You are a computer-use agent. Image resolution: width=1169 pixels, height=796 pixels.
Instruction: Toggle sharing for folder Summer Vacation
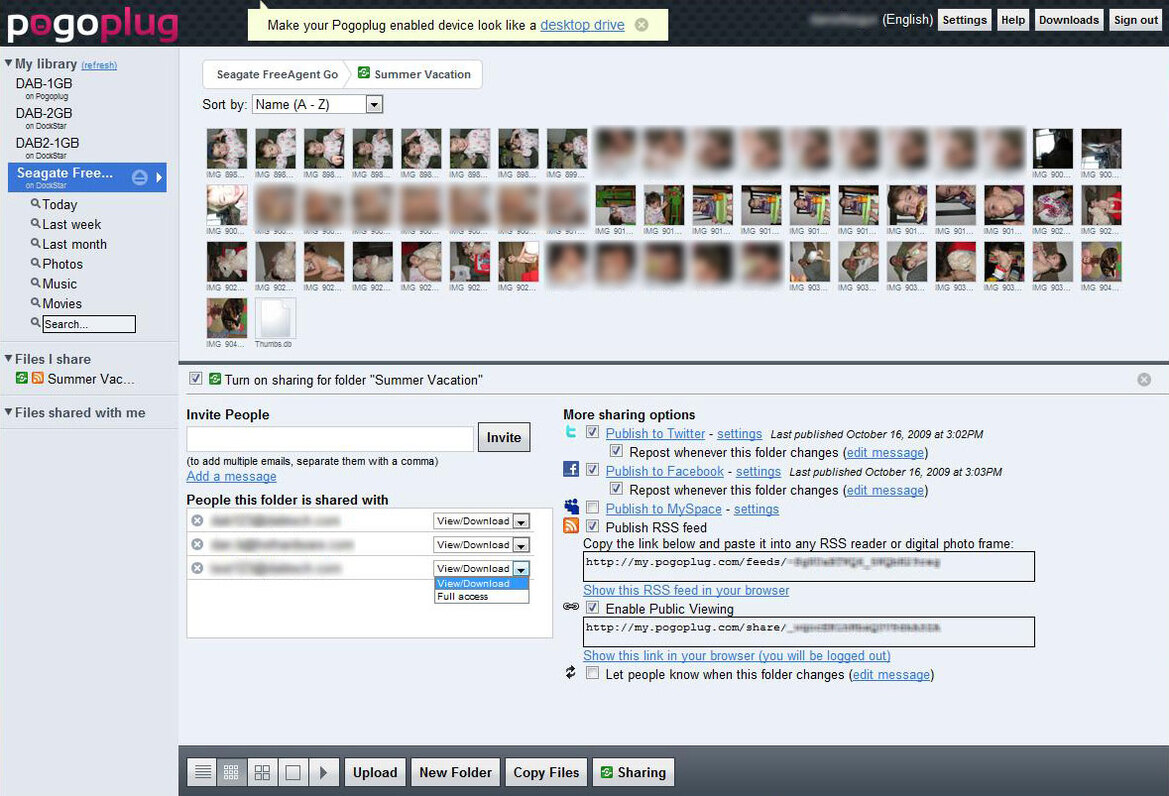pos(195,379)
